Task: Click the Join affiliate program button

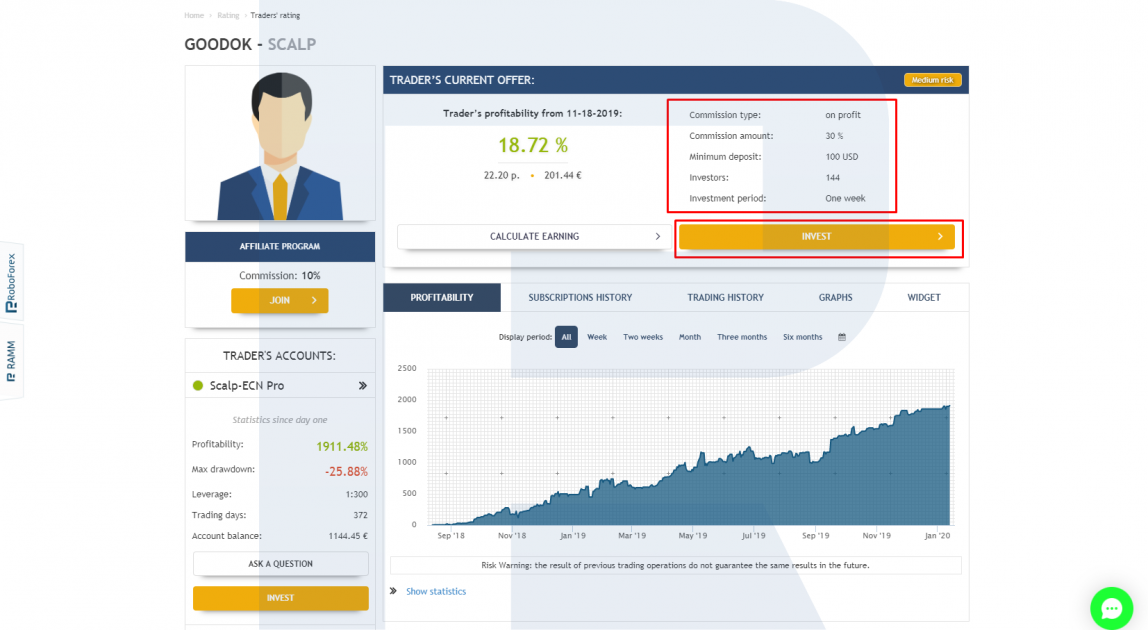Action: [280, 300]
